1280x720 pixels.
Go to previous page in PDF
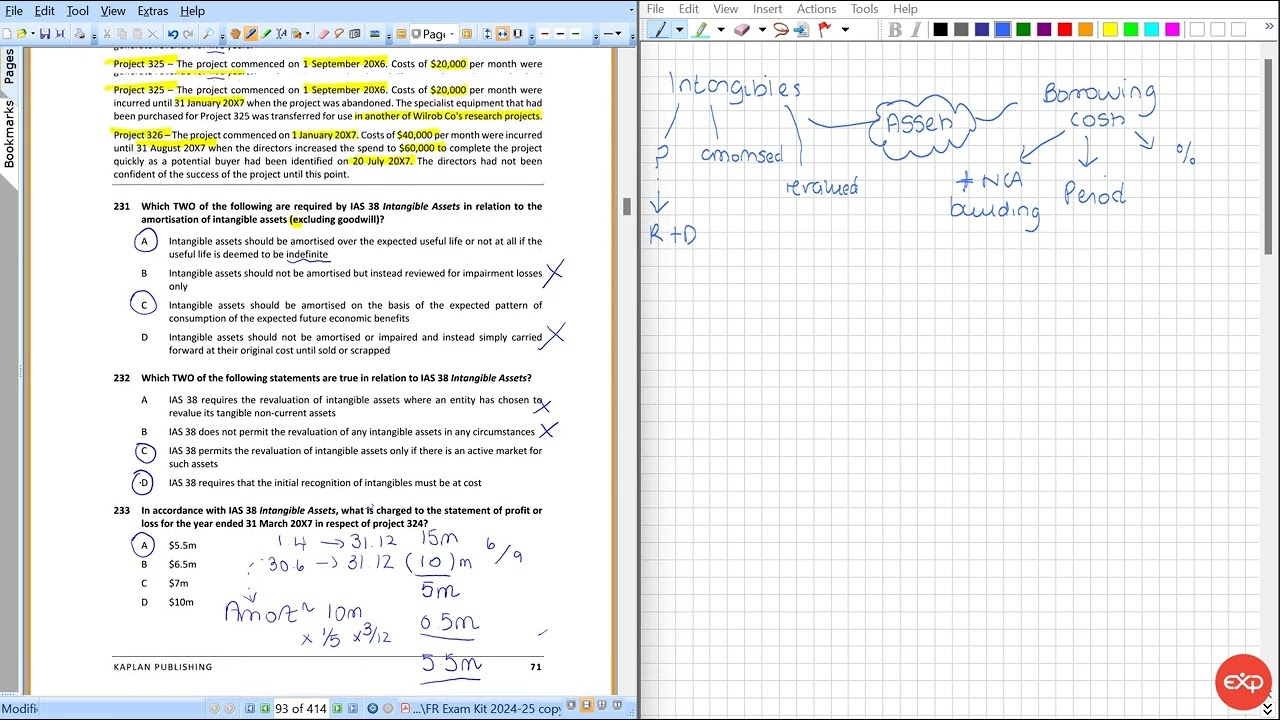coord(264,709)
